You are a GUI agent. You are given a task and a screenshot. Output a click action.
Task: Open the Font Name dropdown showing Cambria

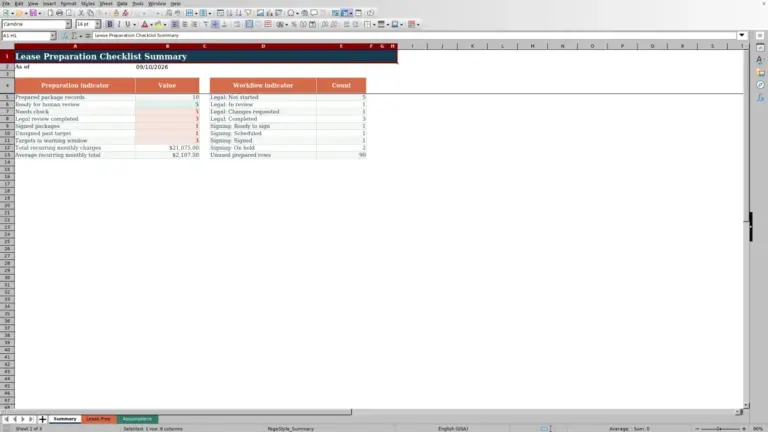tap(68, 24)
